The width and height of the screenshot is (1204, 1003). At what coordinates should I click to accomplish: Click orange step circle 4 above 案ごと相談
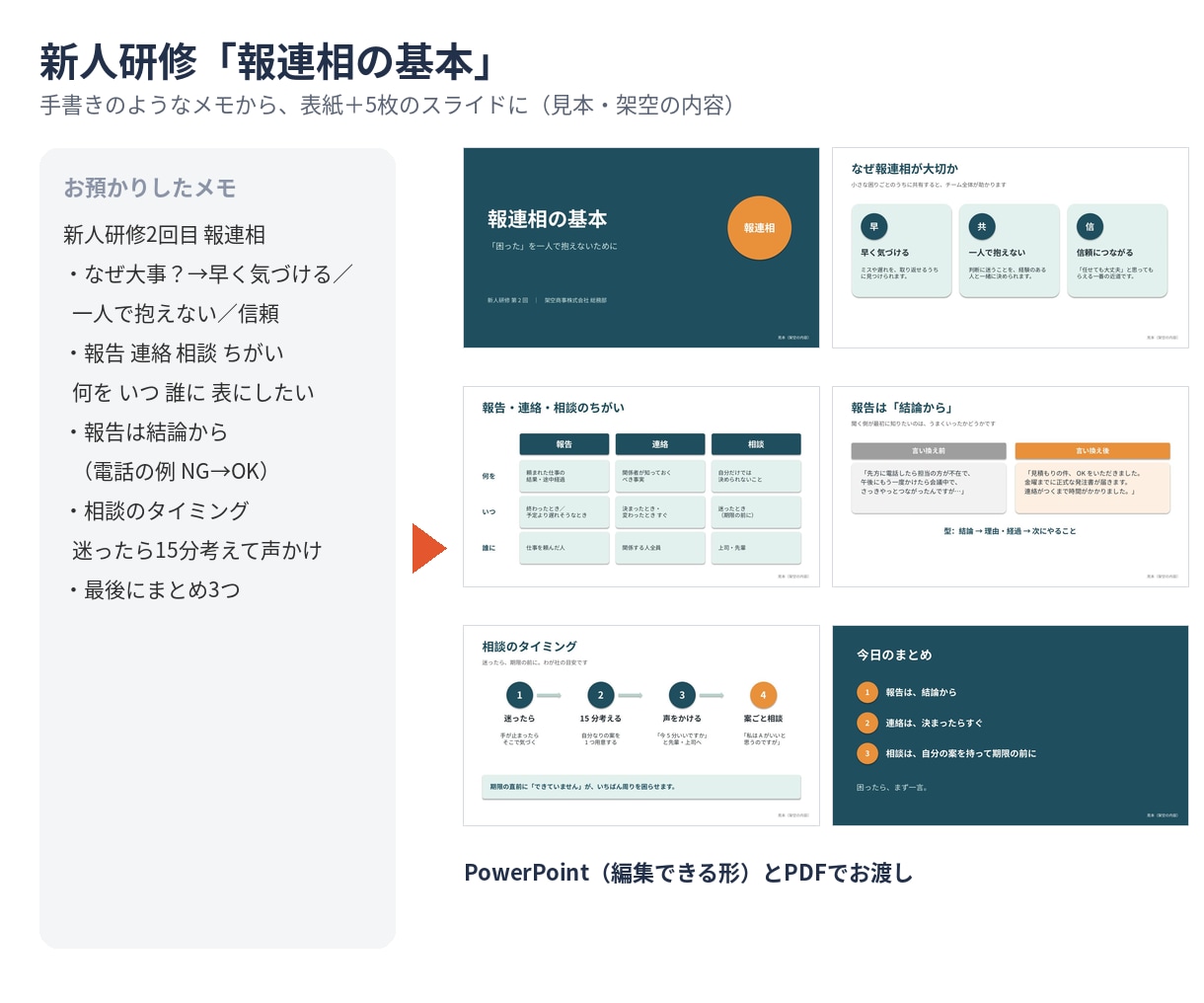763,695
